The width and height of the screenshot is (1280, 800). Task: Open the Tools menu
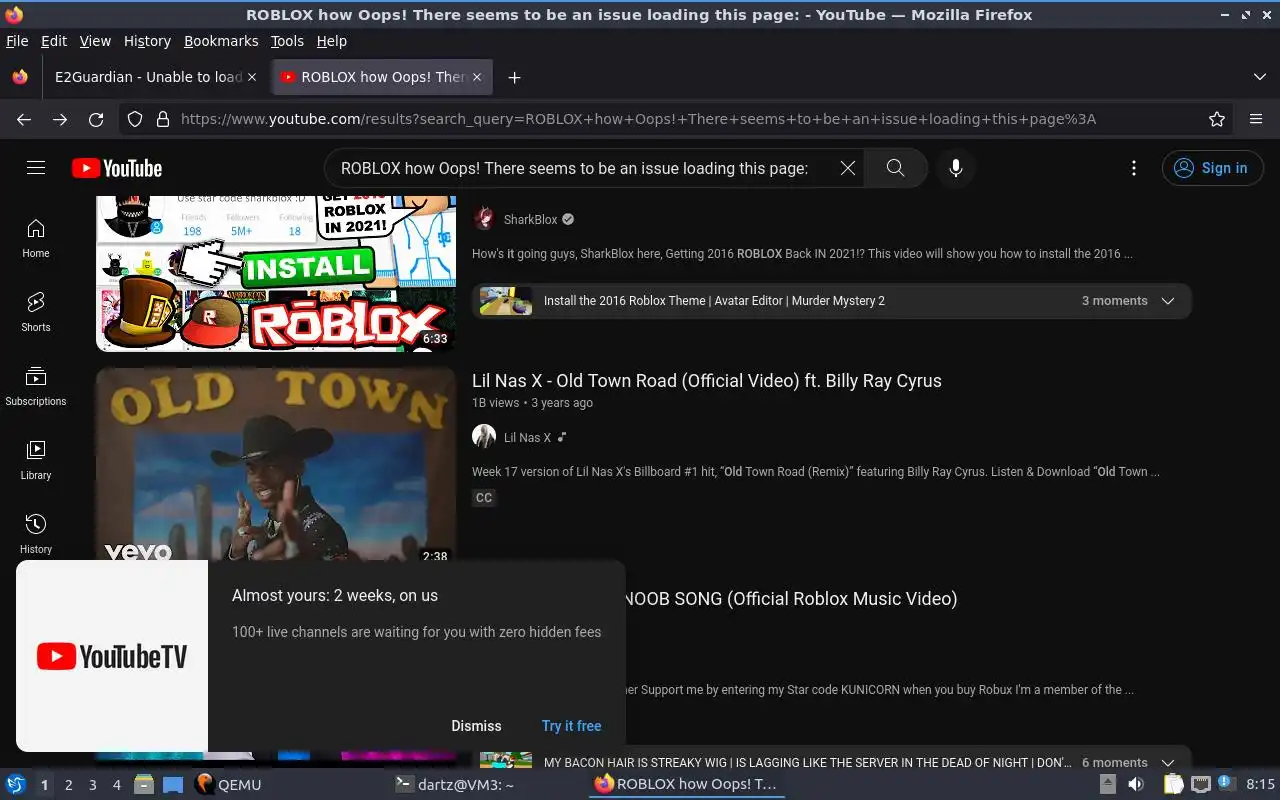(x=287, y=41)
